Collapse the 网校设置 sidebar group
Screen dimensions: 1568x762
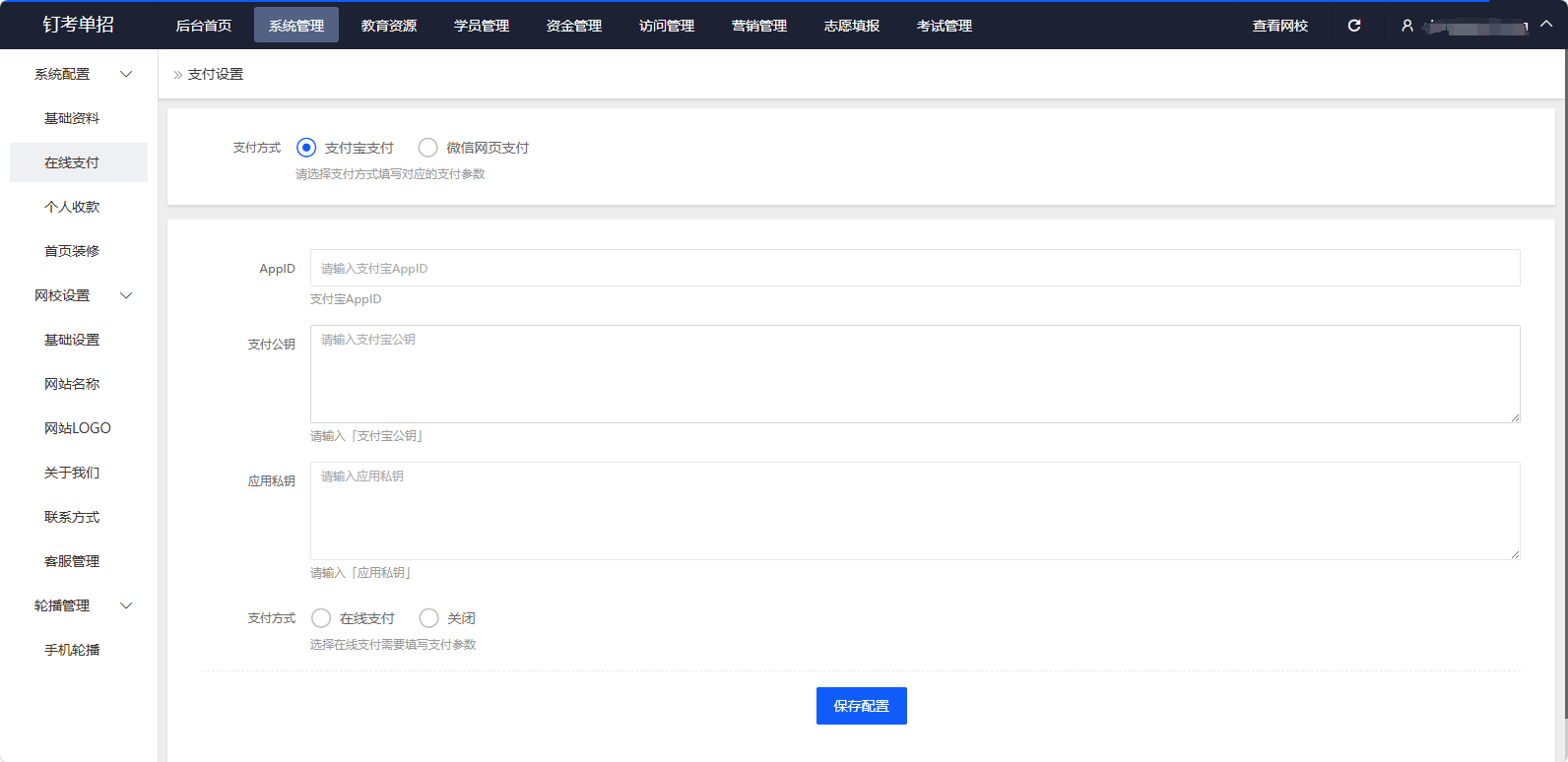[126, 295]
